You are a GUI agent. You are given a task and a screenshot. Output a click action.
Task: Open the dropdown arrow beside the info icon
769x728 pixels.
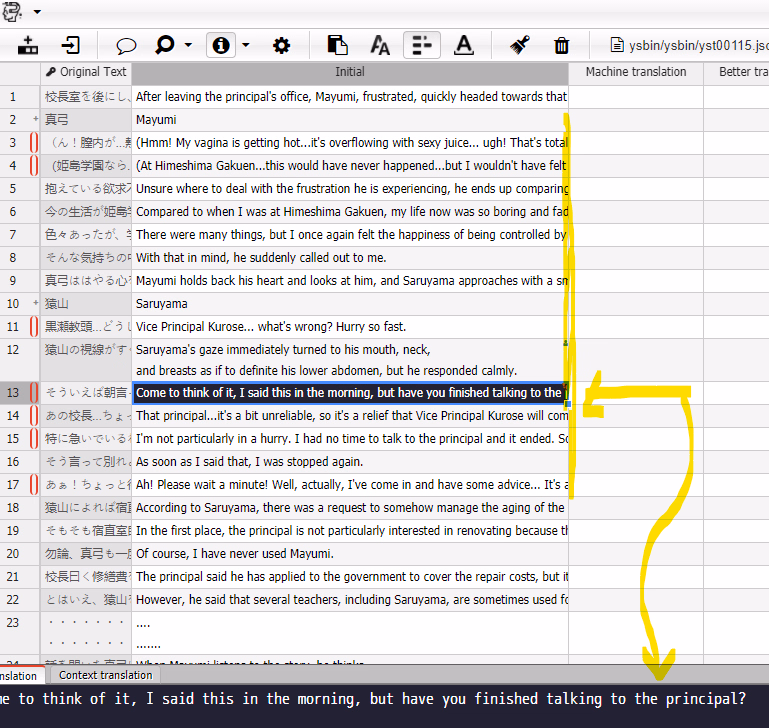[x=245, y=45]
